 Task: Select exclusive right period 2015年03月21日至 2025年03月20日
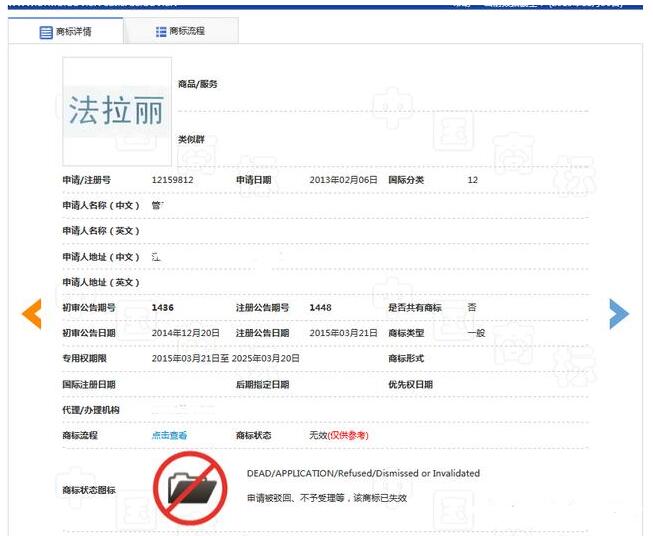[226, 359]
